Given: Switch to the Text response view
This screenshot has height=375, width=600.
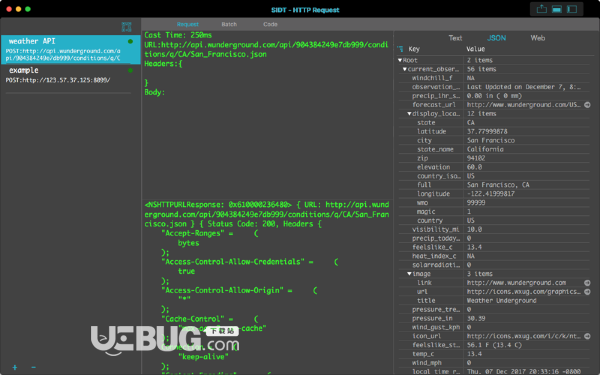Looking at the screenshot, I should (455, 38).
